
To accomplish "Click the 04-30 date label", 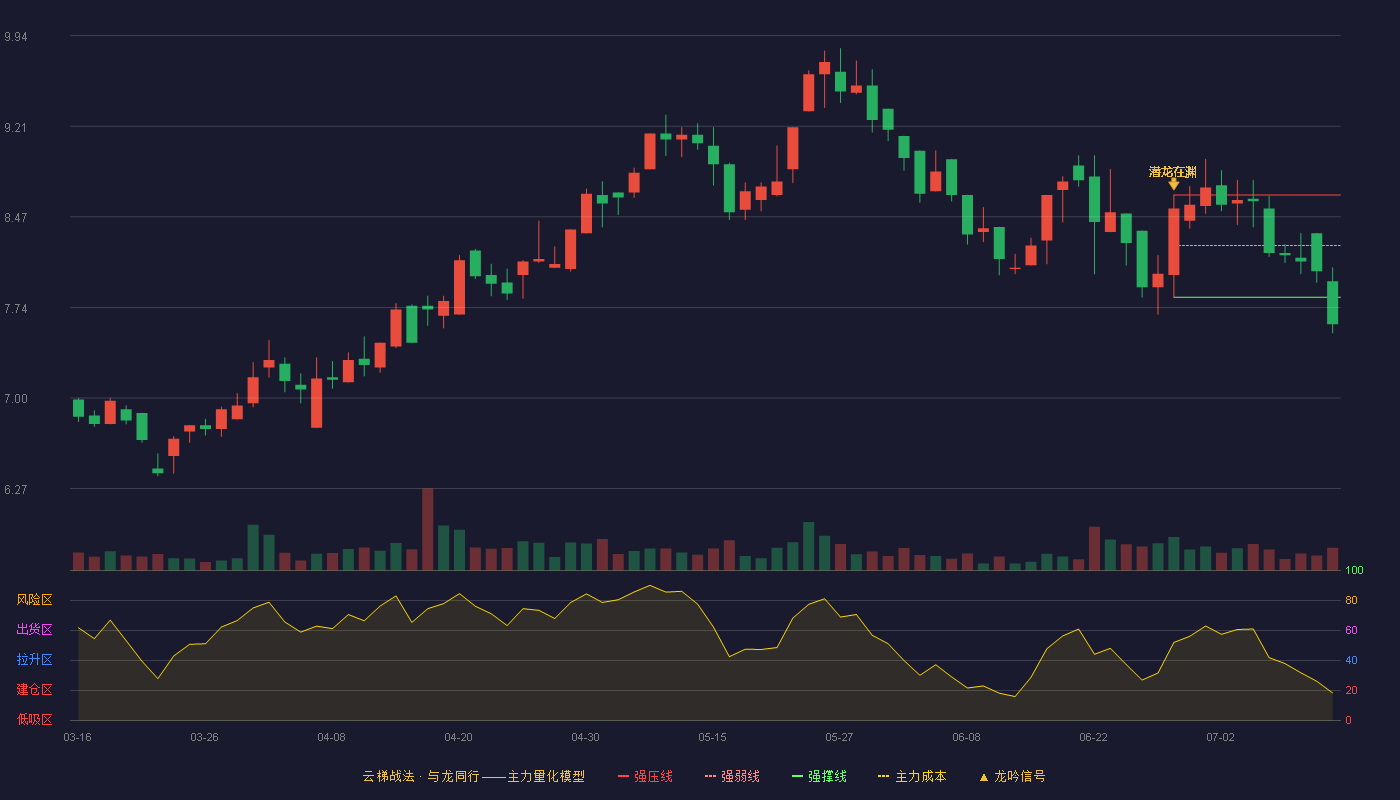I will [x=585, y=737].
